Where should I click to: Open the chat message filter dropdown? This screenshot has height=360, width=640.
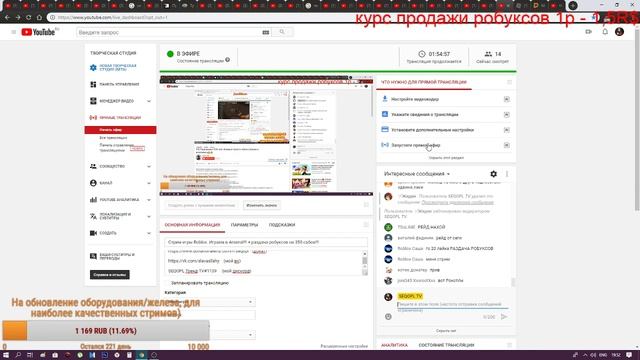point(417,174)
